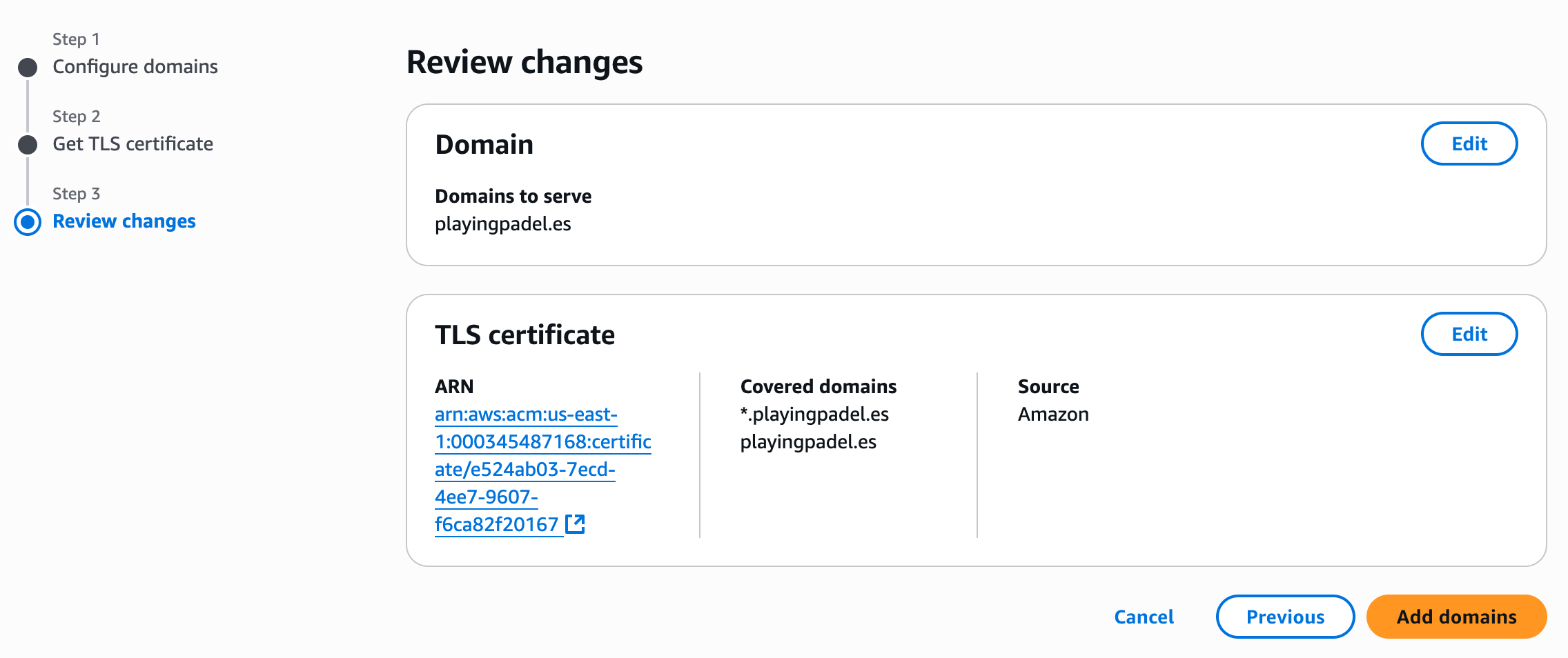Click playingpadel.es under Domains to serve
The image size is (1568, 658).
click(503, 224)
